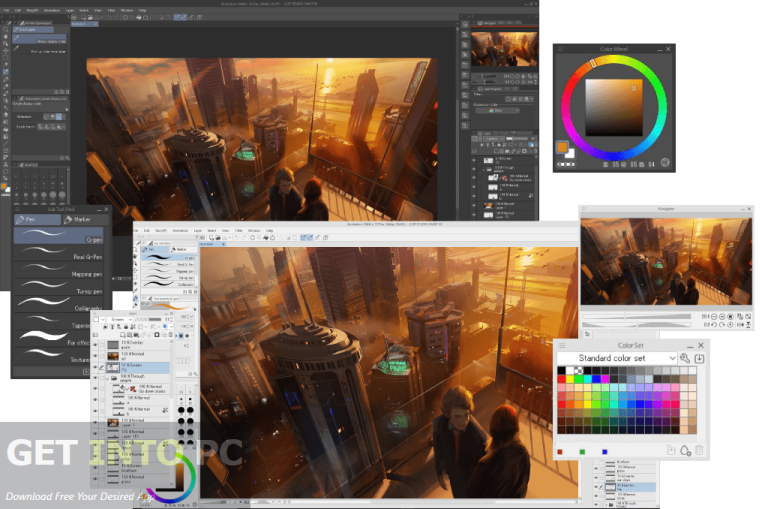The image size is (768, 509).
Task: Add color with the droplet plus icon
Action: (685, 450)
